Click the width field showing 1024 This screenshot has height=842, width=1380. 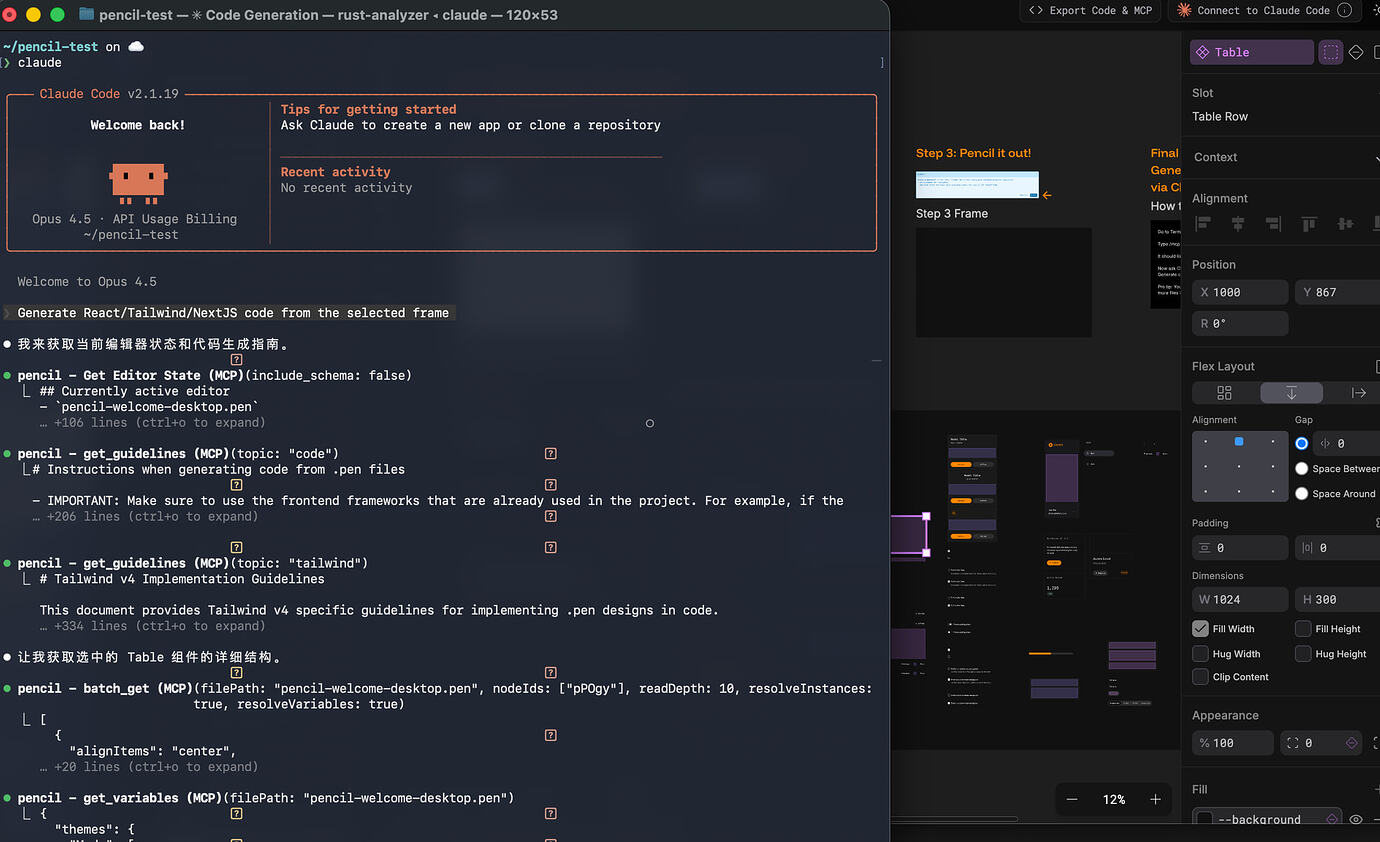(1240, 599)
